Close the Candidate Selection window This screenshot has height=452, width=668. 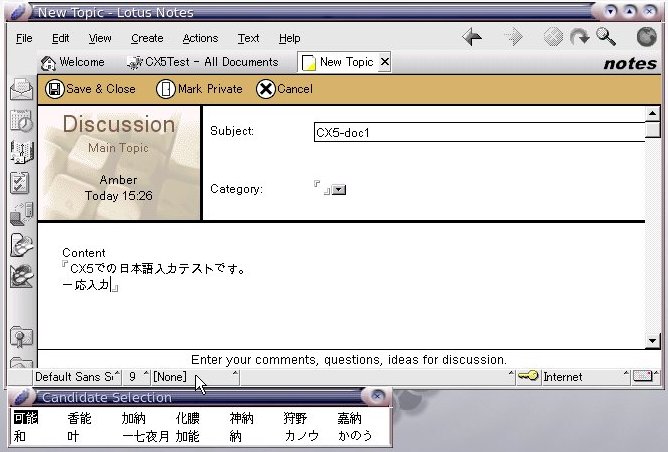click(x=377, y=396)
